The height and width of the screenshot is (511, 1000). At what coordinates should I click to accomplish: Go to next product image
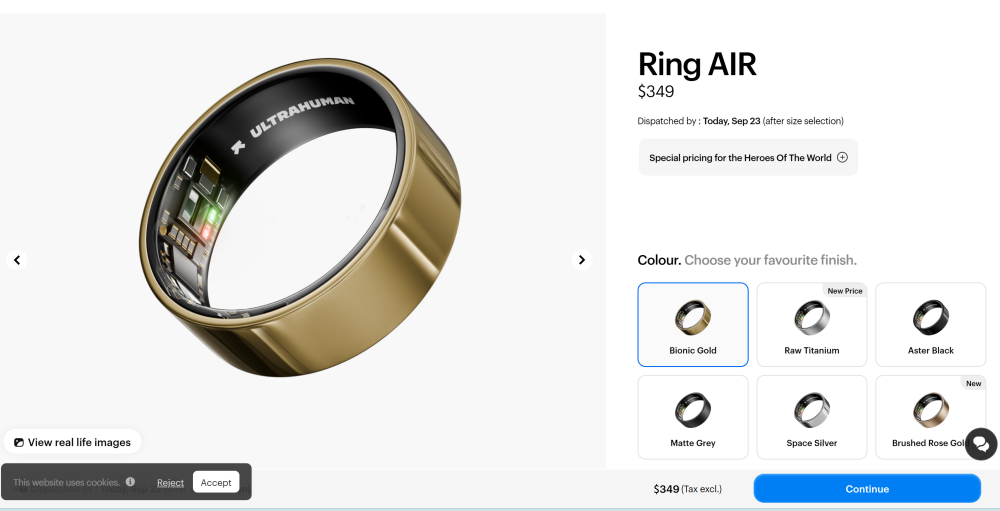coord(582,260)
